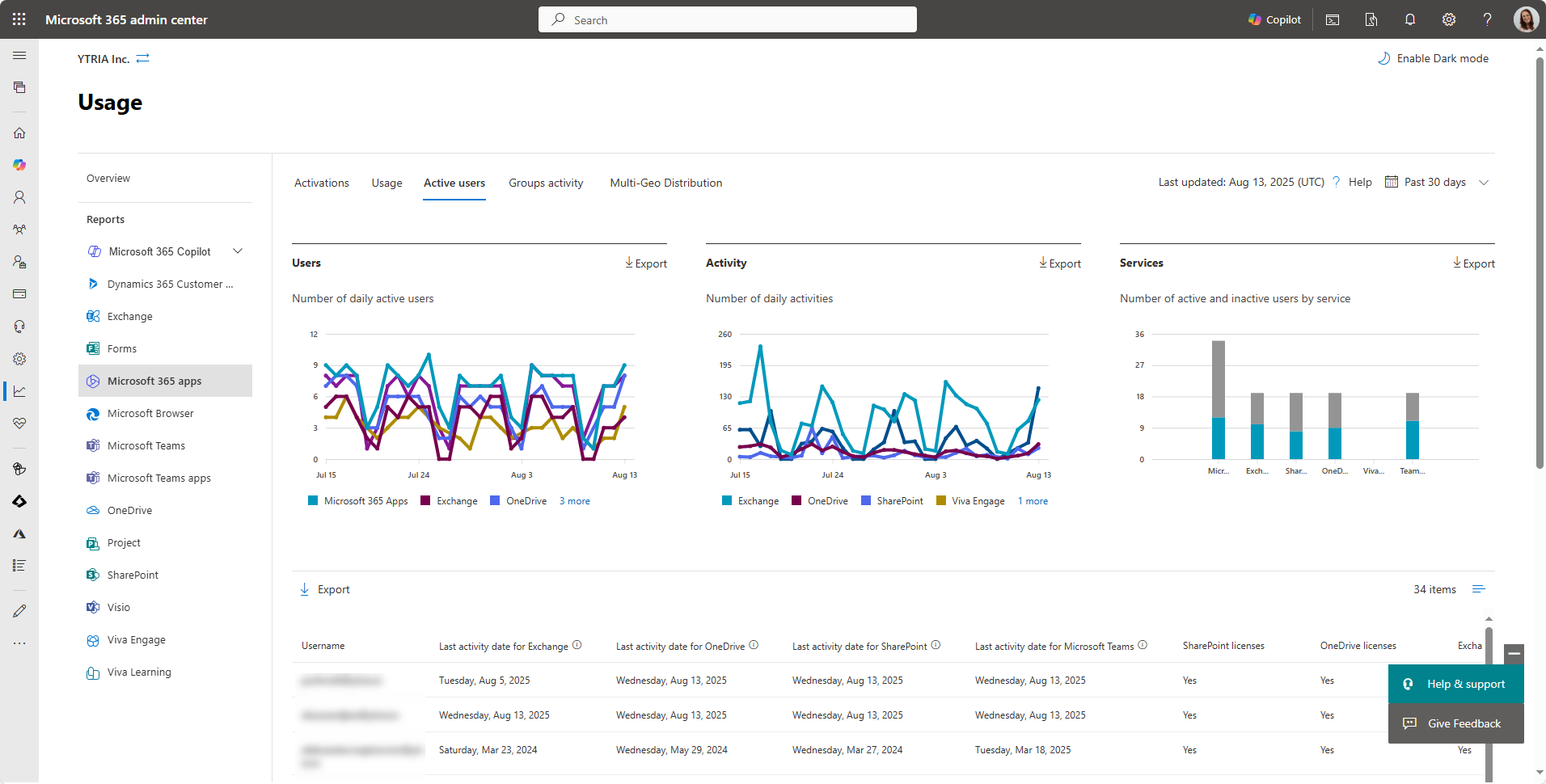The height and width of the screenshot is (784, 1546).
Task: Switch to the Activations tab
Action: click(x=322, y=183)
